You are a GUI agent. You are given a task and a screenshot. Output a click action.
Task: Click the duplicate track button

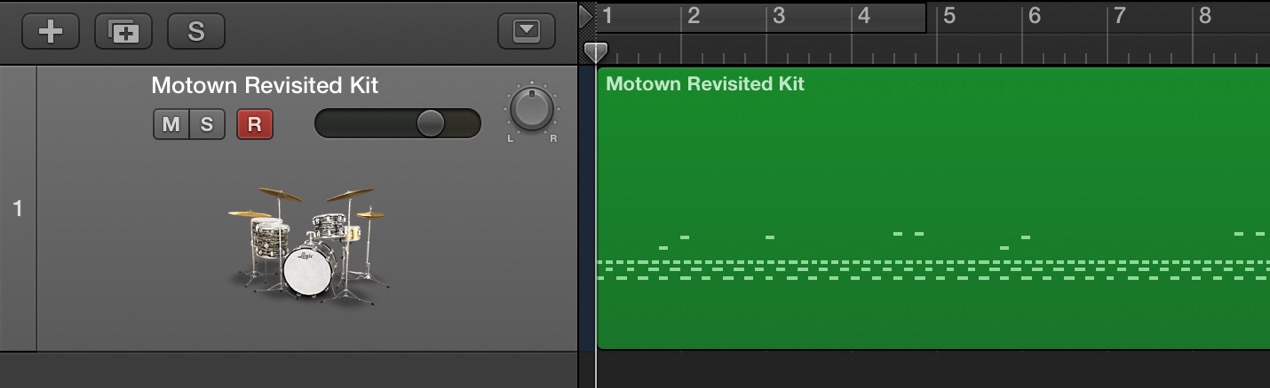123,31
